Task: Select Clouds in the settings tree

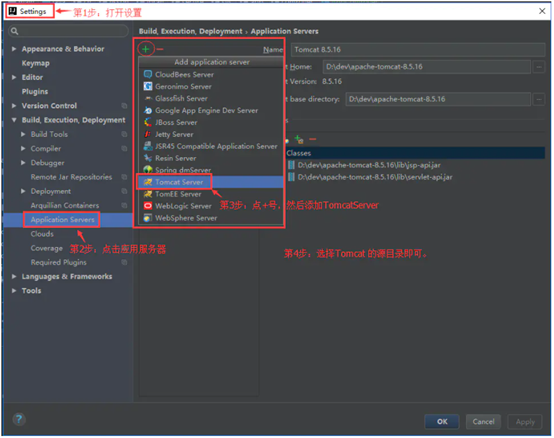Action: 42,234
